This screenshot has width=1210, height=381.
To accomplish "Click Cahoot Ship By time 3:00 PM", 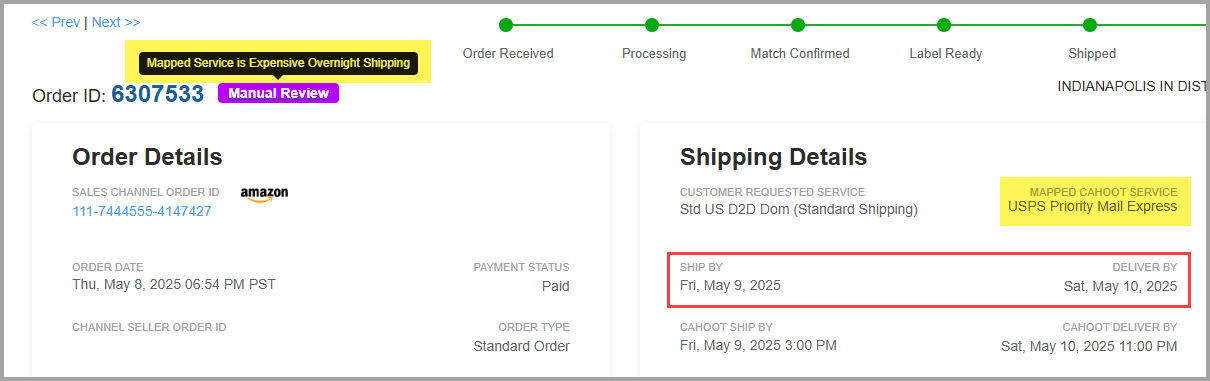I will [x=812, y=346].
